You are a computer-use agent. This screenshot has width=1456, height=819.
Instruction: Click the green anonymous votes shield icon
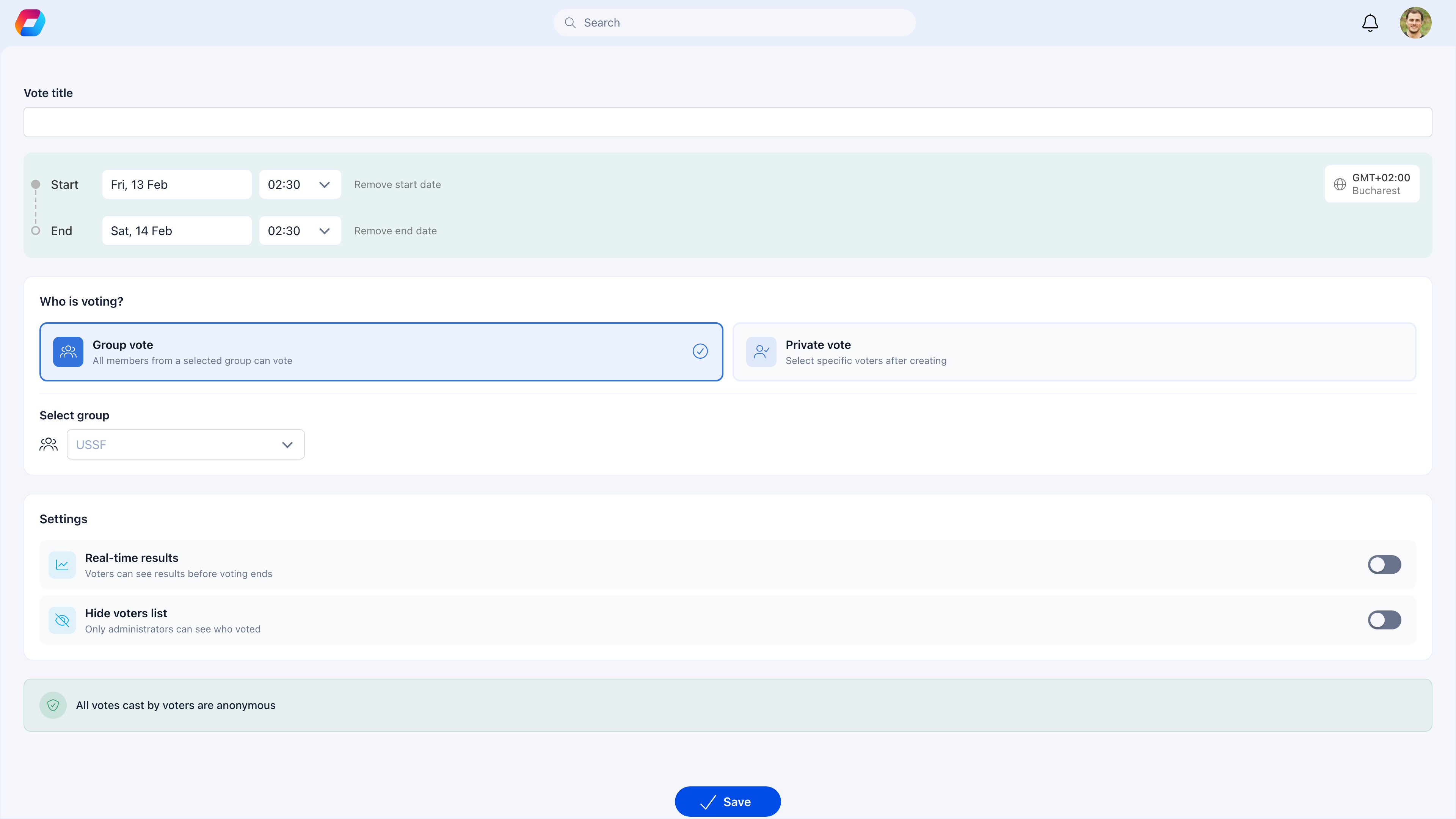[x=53, y=705]
